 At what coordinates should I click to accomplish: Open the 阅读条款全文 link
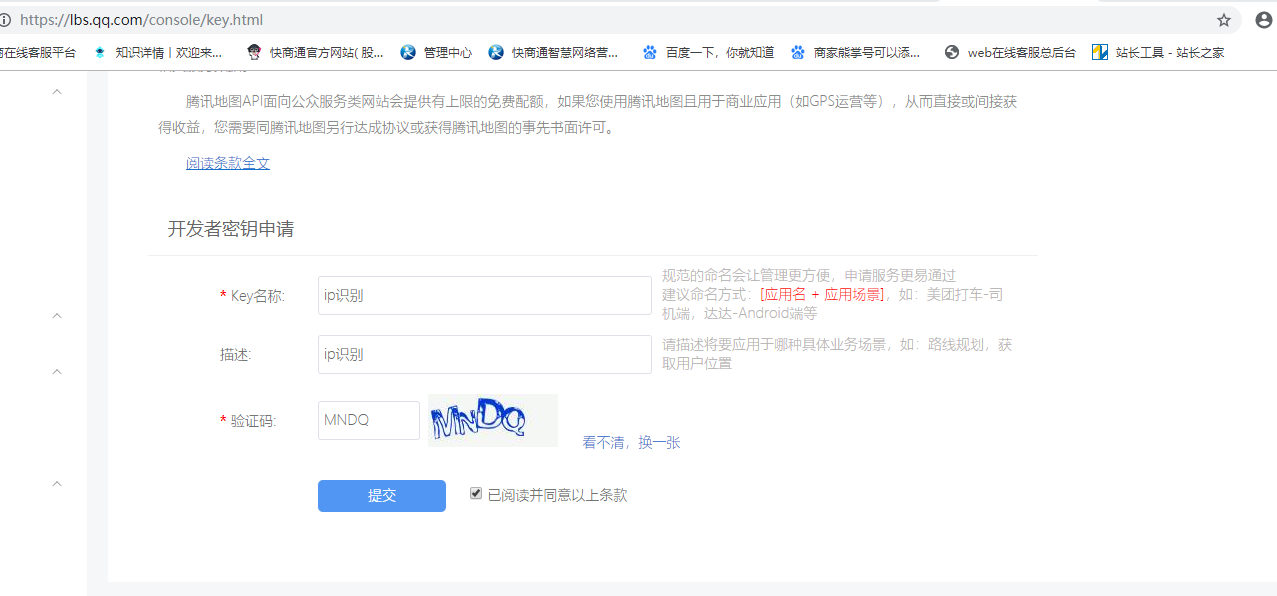point(228,163)
